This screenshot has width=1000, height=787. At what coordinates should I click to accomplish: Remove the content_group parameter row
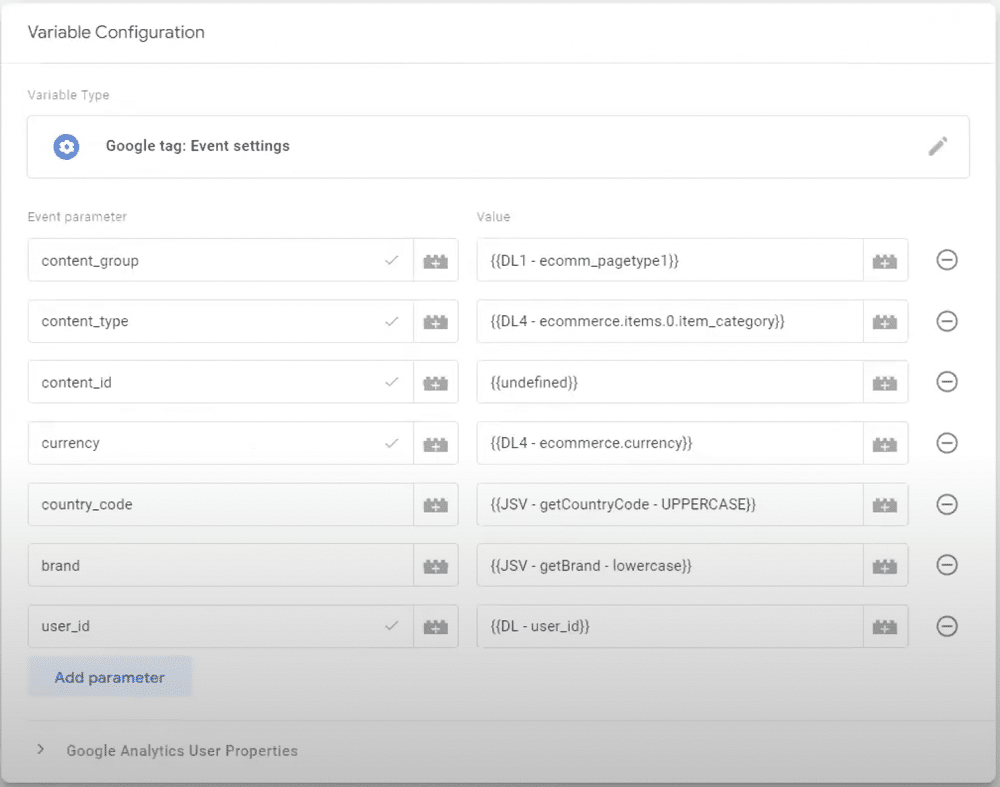946,260
